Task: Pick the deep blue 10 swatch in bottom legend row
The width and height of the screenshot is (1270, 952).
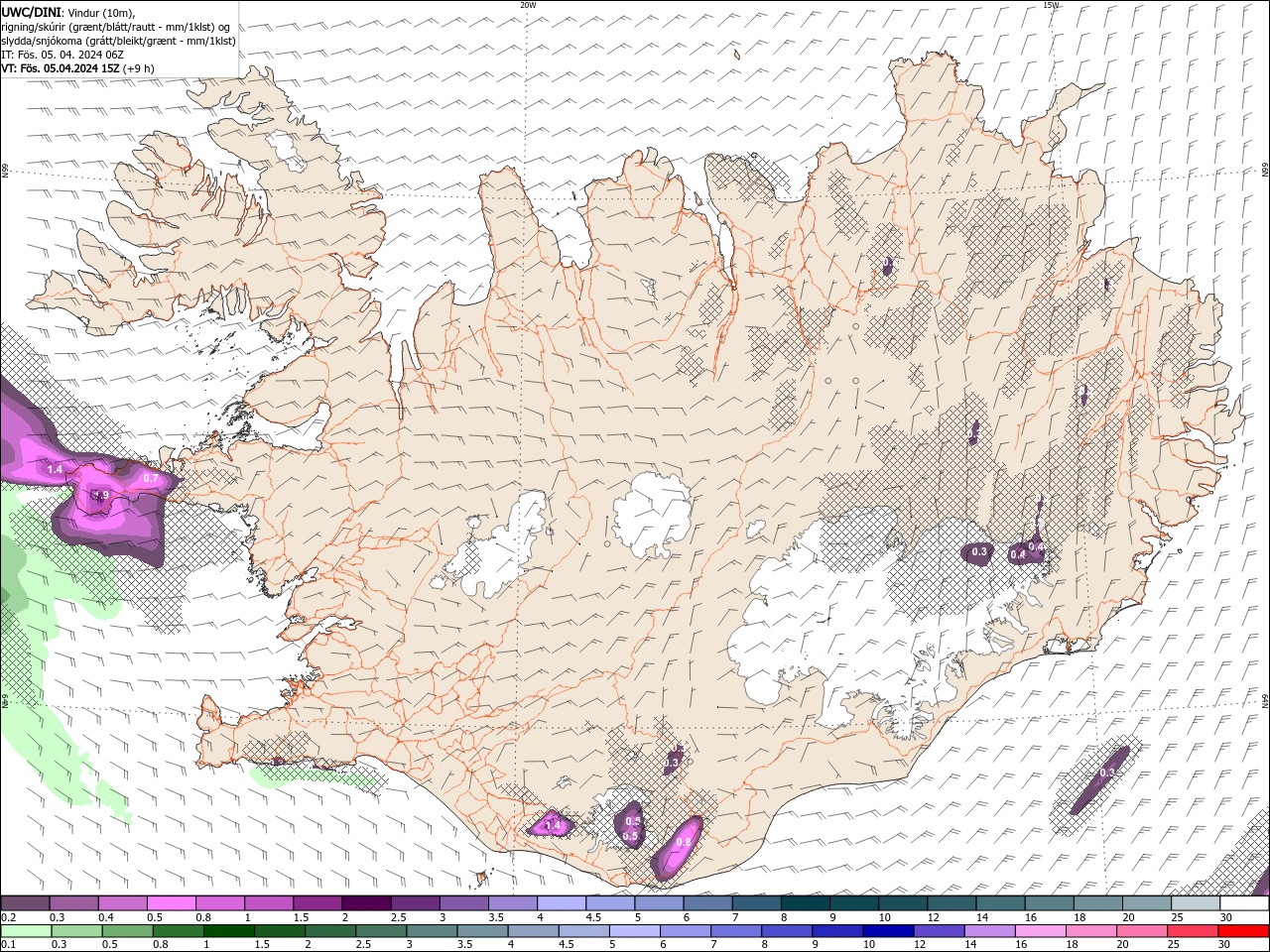Action: coord(888,931)
